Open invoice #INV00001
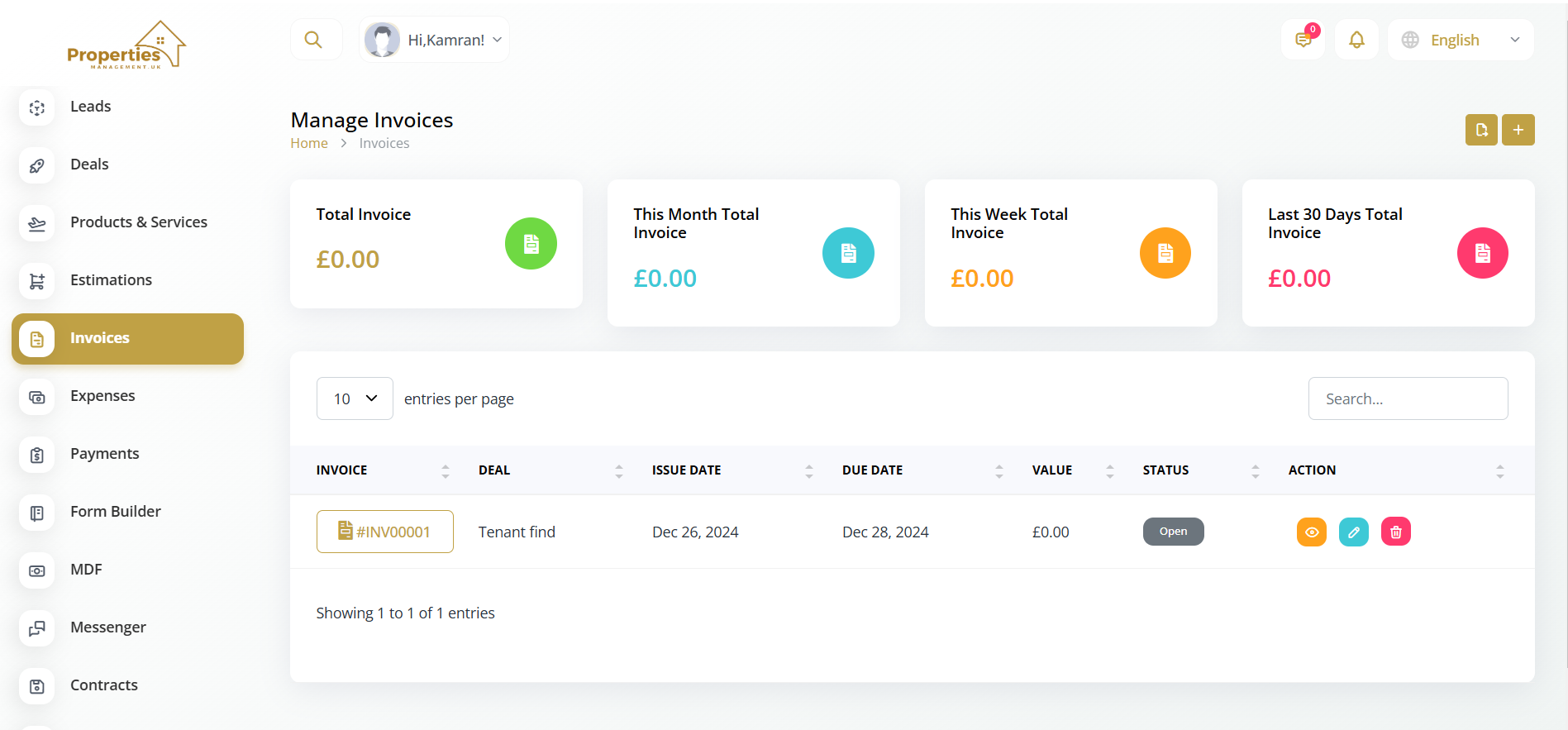The width and height of the screenshot is (1568, 730). [385, 532]
